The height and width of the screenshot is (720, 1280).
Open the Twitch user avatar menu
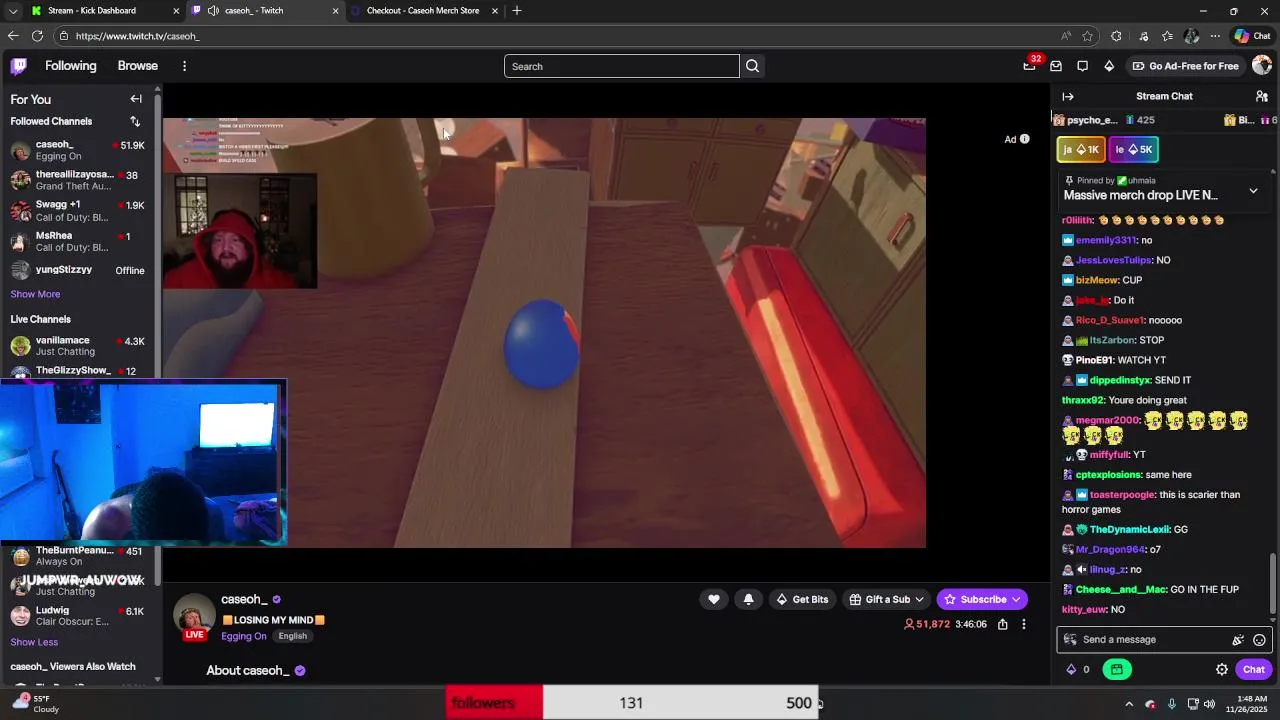click(1262, 66)
